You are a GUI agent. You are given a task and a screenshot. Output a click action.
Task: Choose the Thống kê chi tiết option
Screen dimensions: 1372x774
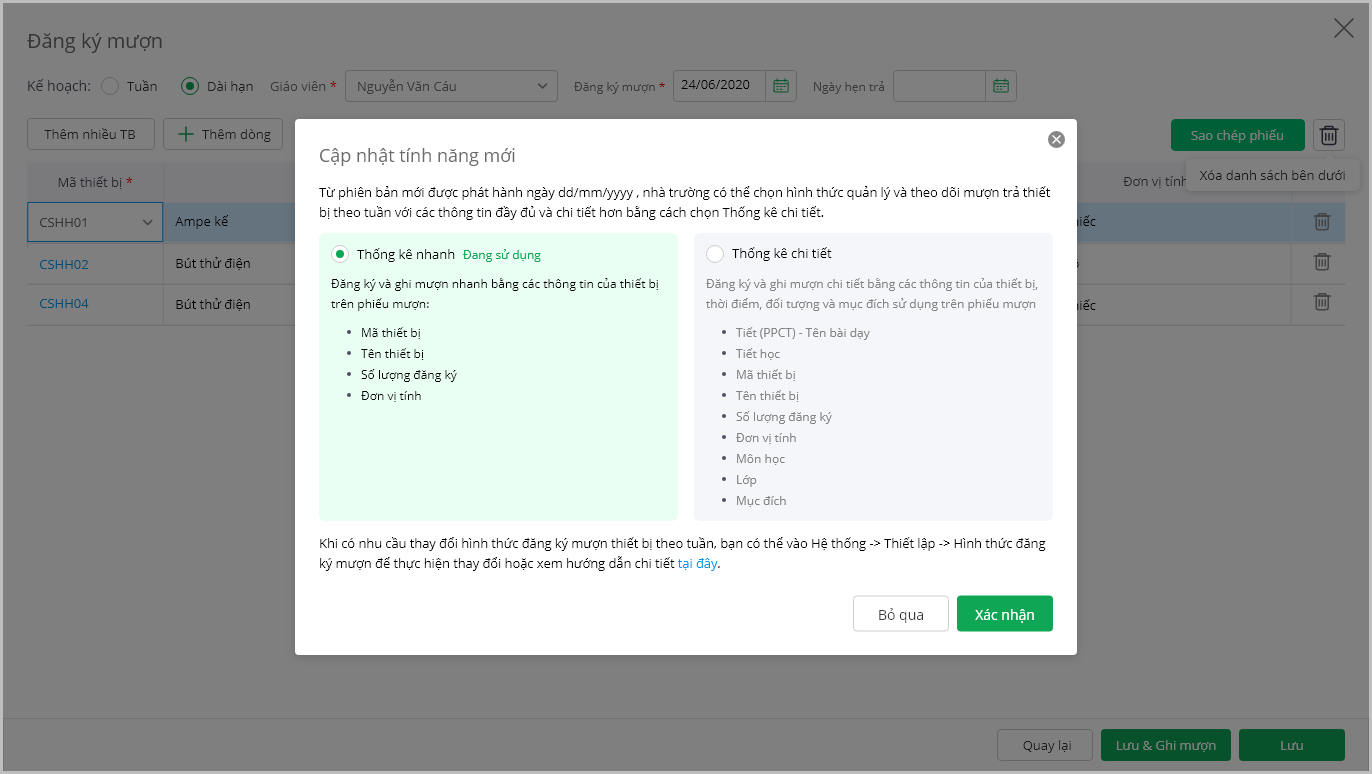(715, 254)
